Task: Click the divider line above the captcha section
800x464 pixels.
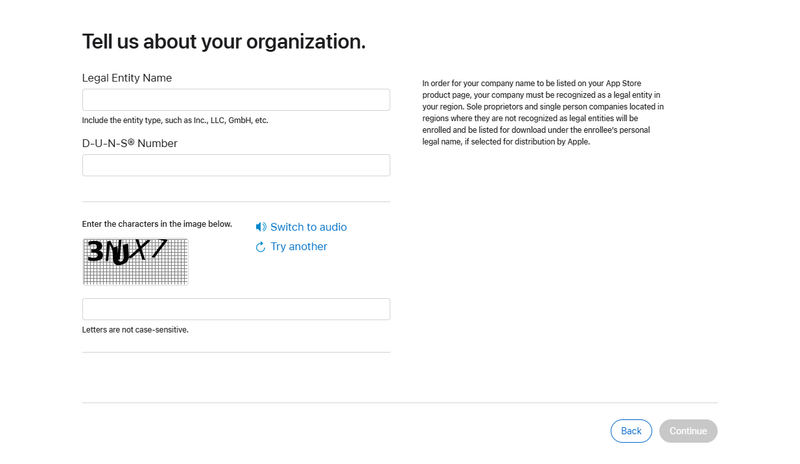Action: tap(236, 202)
